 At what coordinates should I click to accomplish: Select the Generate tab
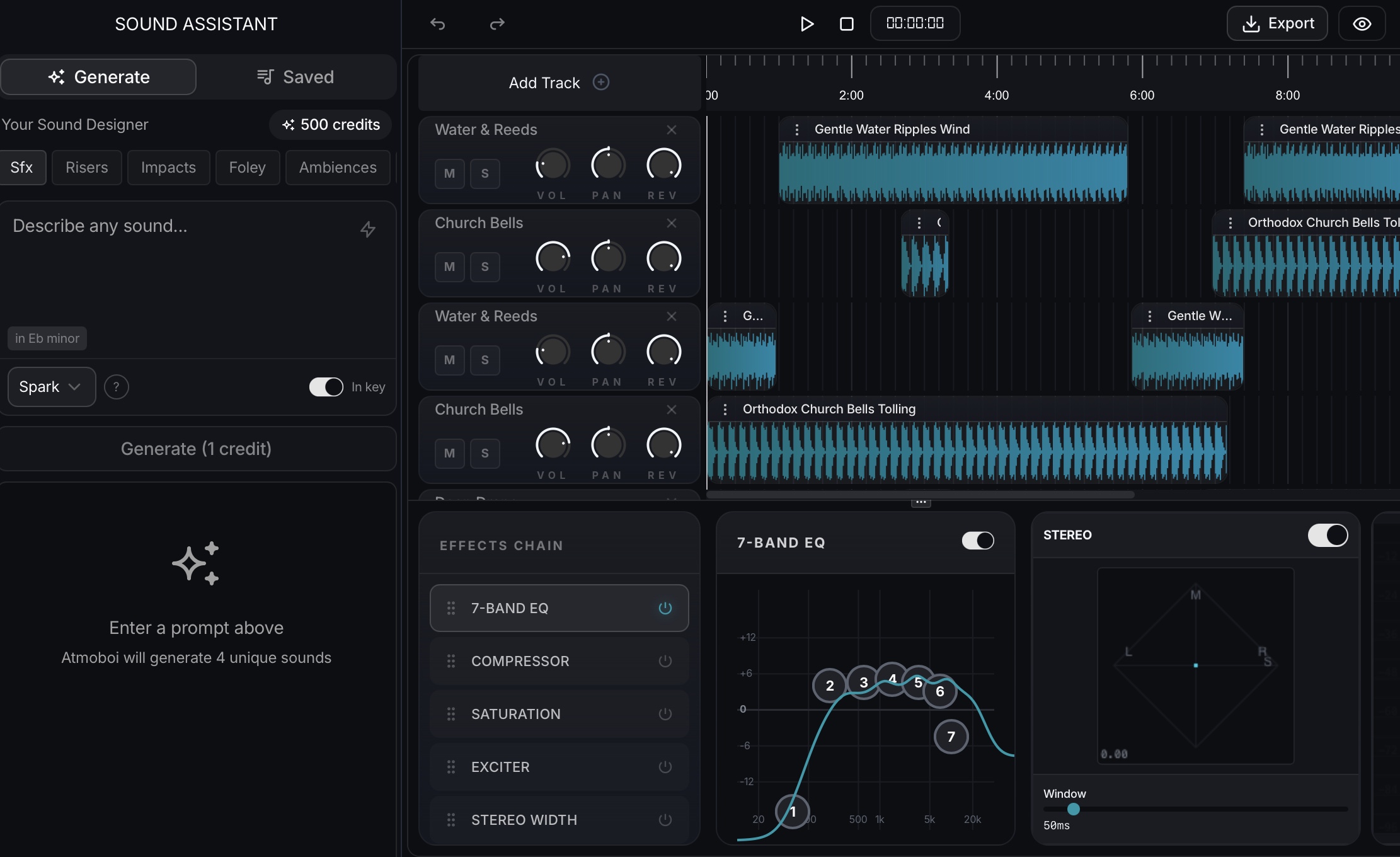point(99,77)
